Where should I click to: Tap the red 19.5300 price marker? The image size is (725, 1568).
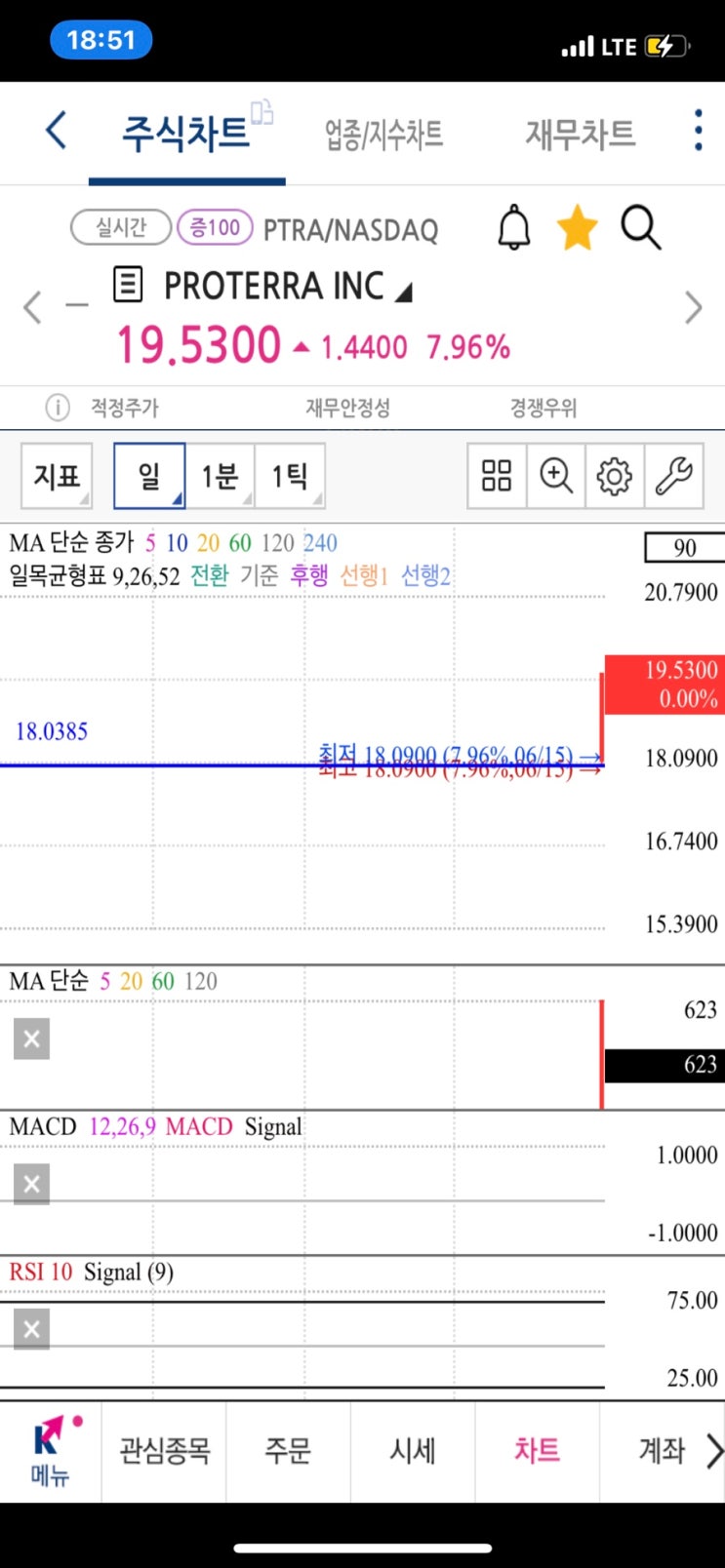pyautogui.click(x=665, y=685)
